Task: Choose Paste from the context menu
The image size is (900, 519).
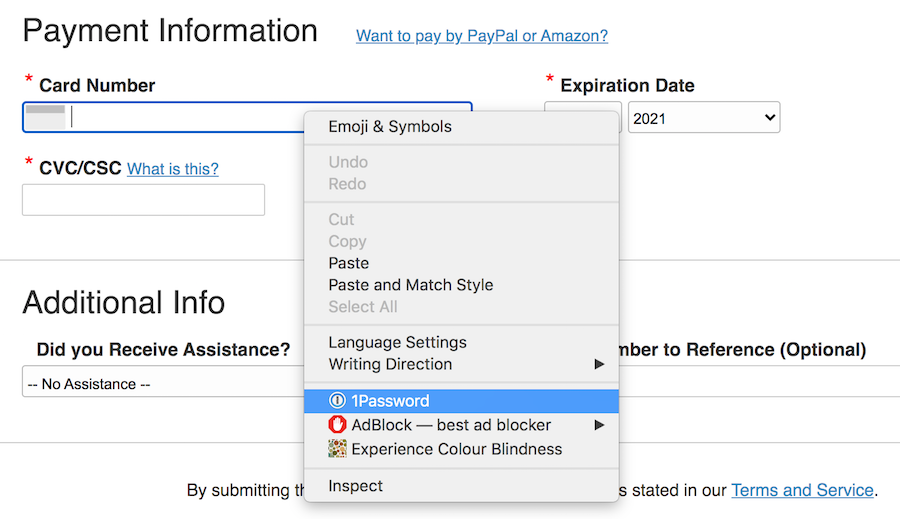Action: pyautogui.click(x=349, y=263)
